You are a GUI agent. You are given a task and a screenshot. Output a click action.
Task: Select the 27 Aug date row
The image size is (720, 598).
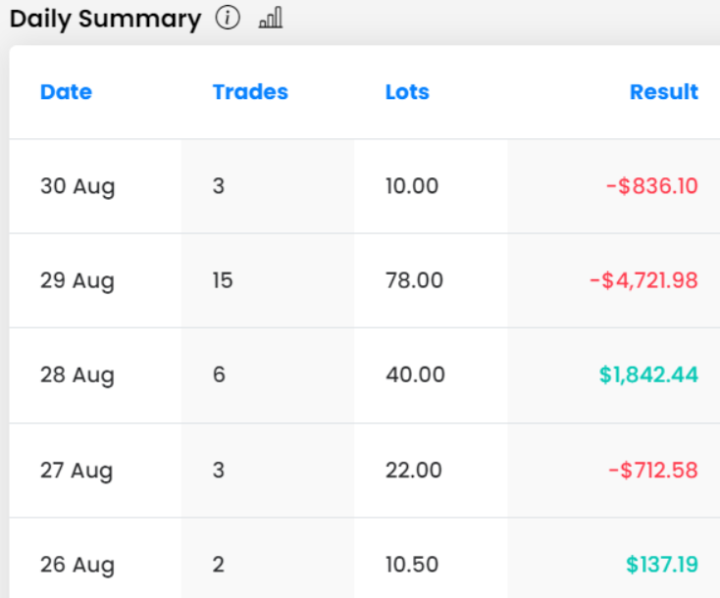click(x=77, y=470)
